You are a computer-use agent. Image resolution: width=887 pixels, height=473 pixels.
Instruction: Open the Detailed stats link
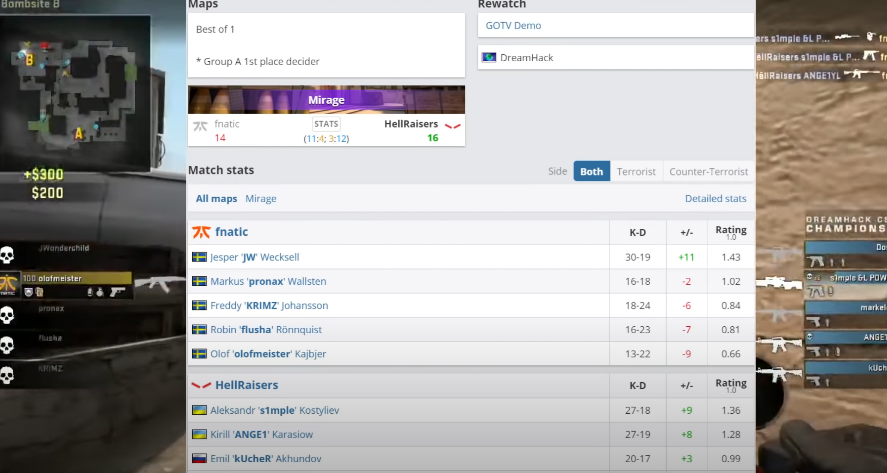[715, 199]
